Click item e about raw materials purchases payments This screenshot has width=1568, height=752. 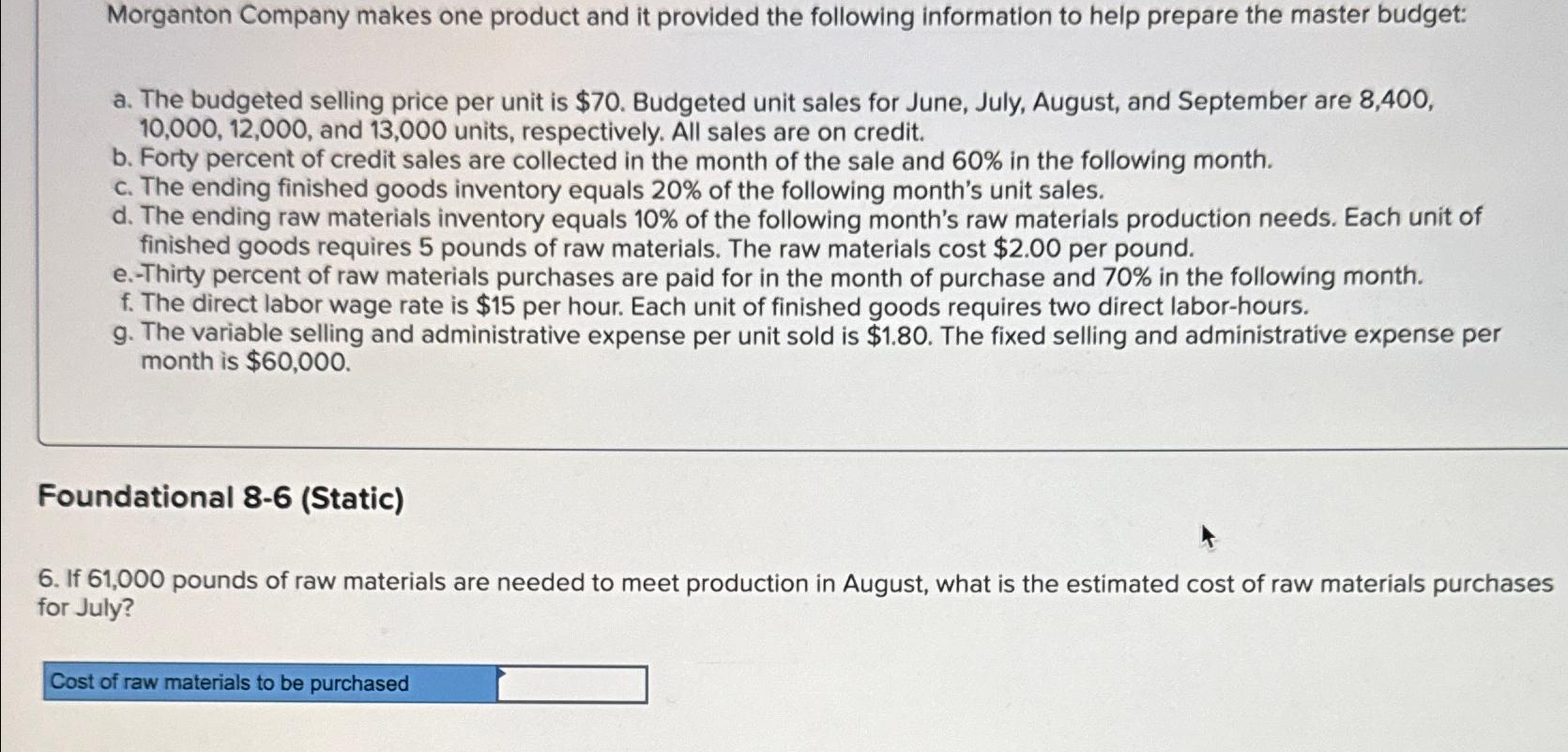point(768,276)
